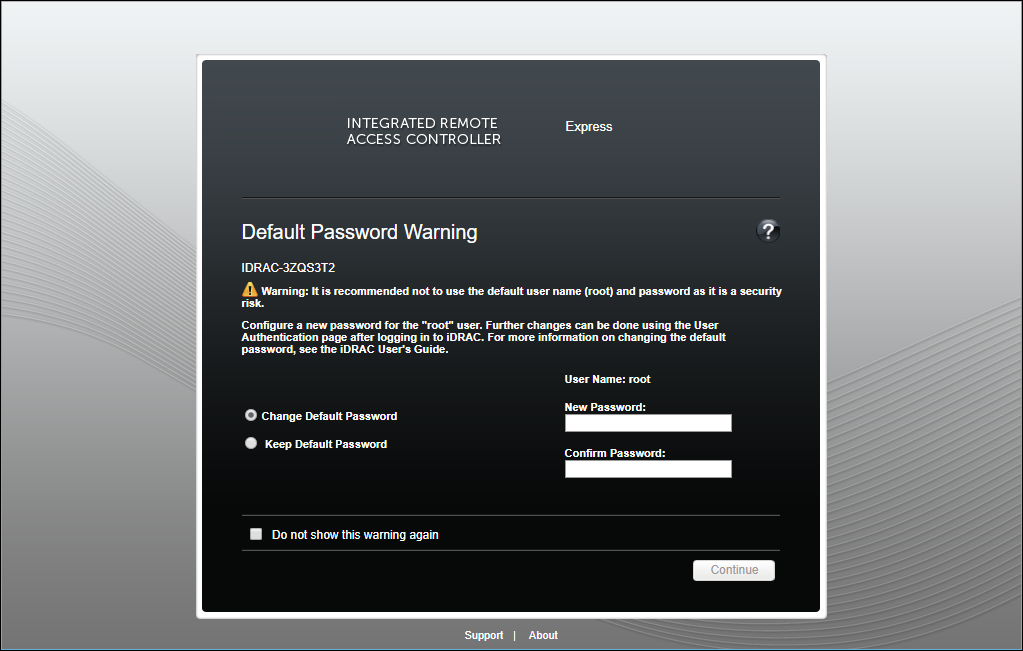Click the yellow warning triangle icon
Image resolution: width=1023 pixels, height=651 pixels.
tap(249, 290)
